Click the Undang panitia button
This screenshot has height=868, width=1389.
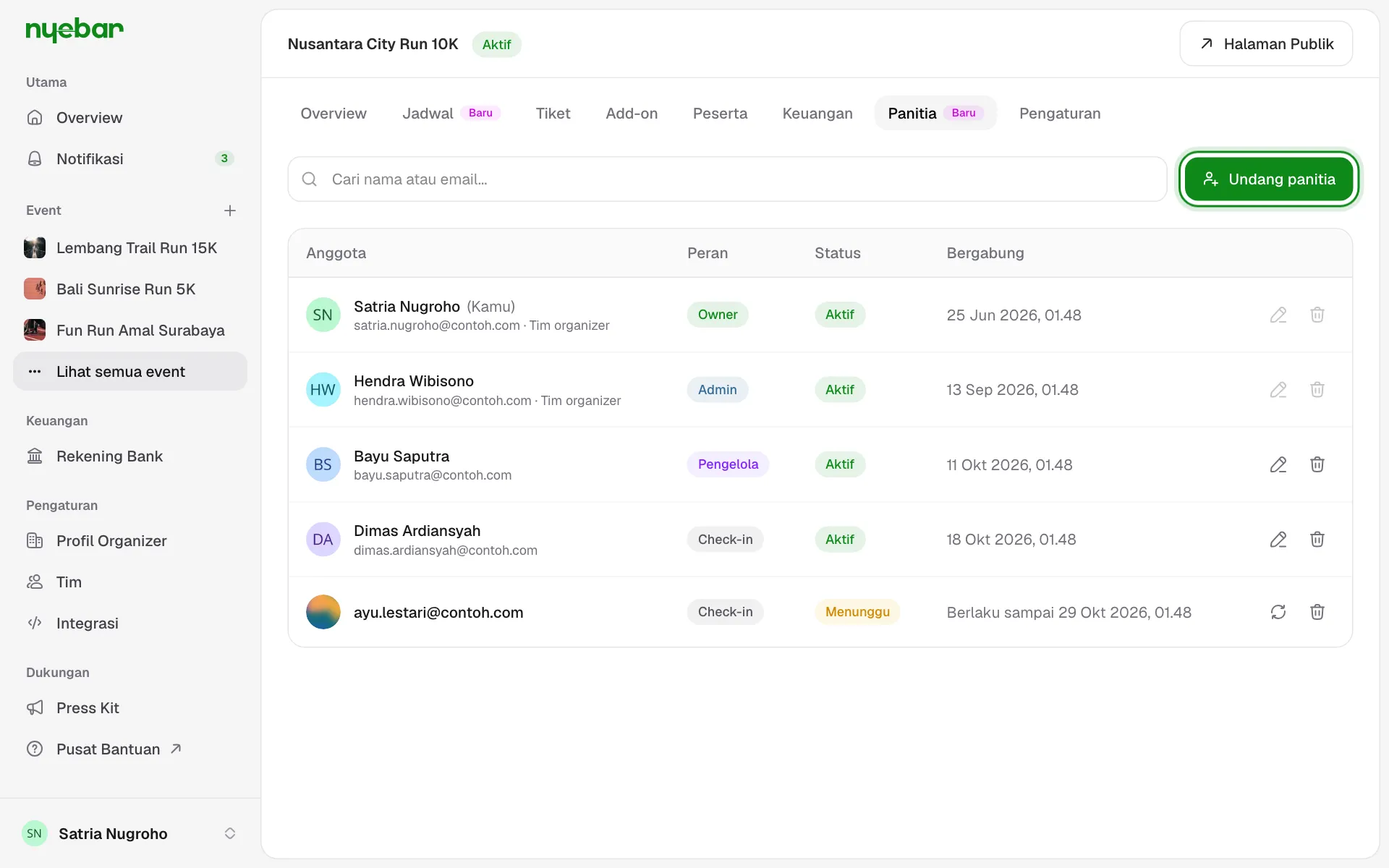pos(1269,179)
